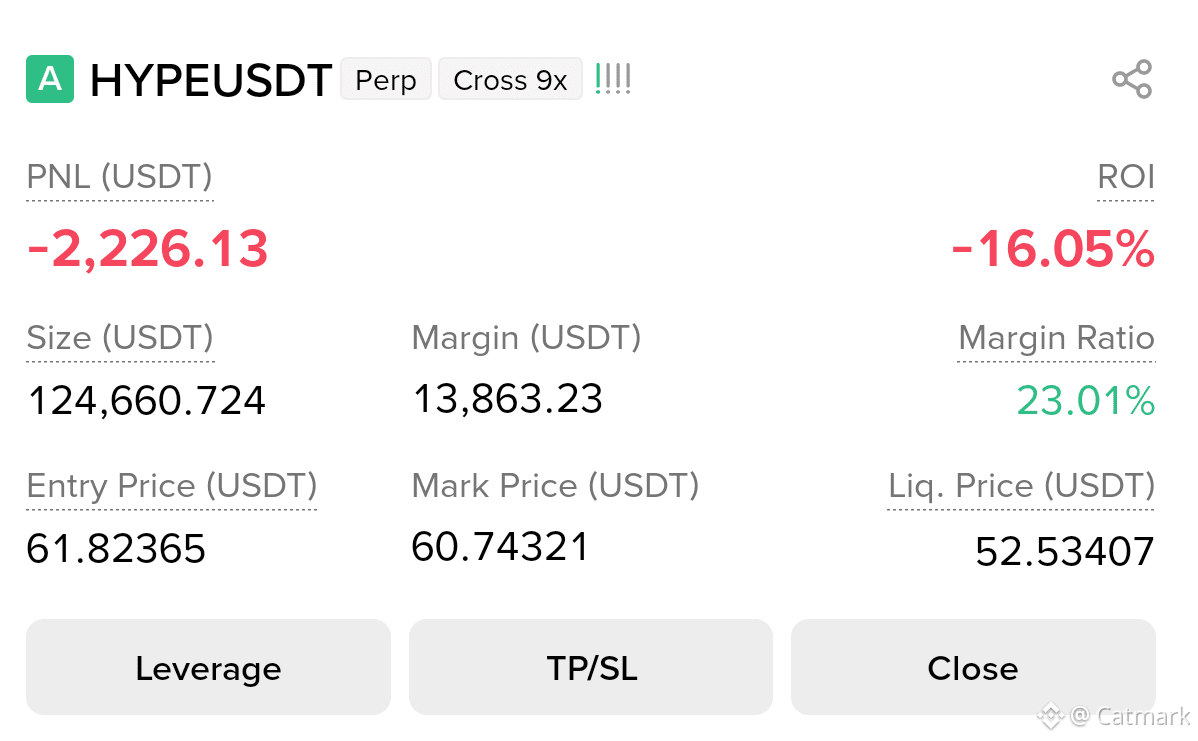Open the TP/SL settings button

click(591, 667)
